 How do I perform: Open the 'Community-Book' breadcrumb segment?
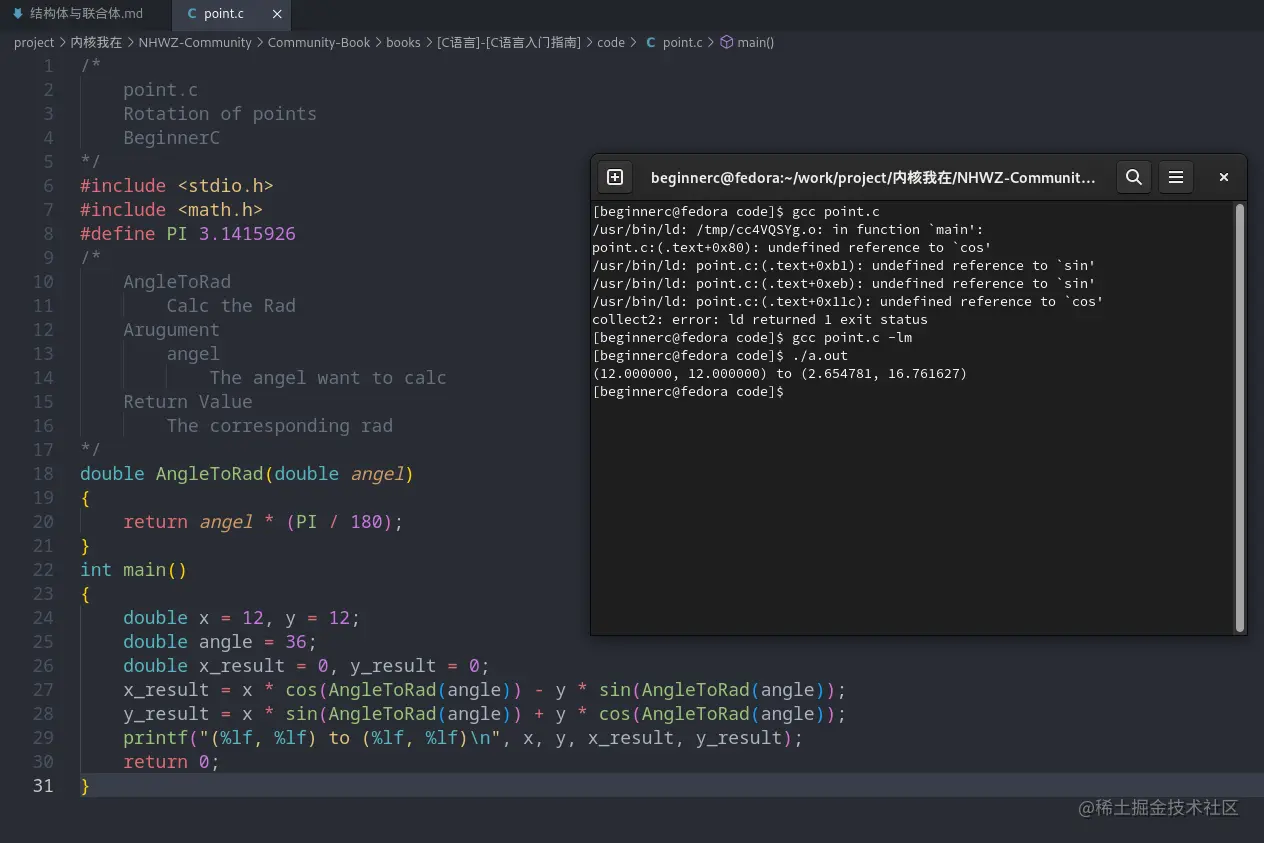pyautogui.click(x=319, y=42)
